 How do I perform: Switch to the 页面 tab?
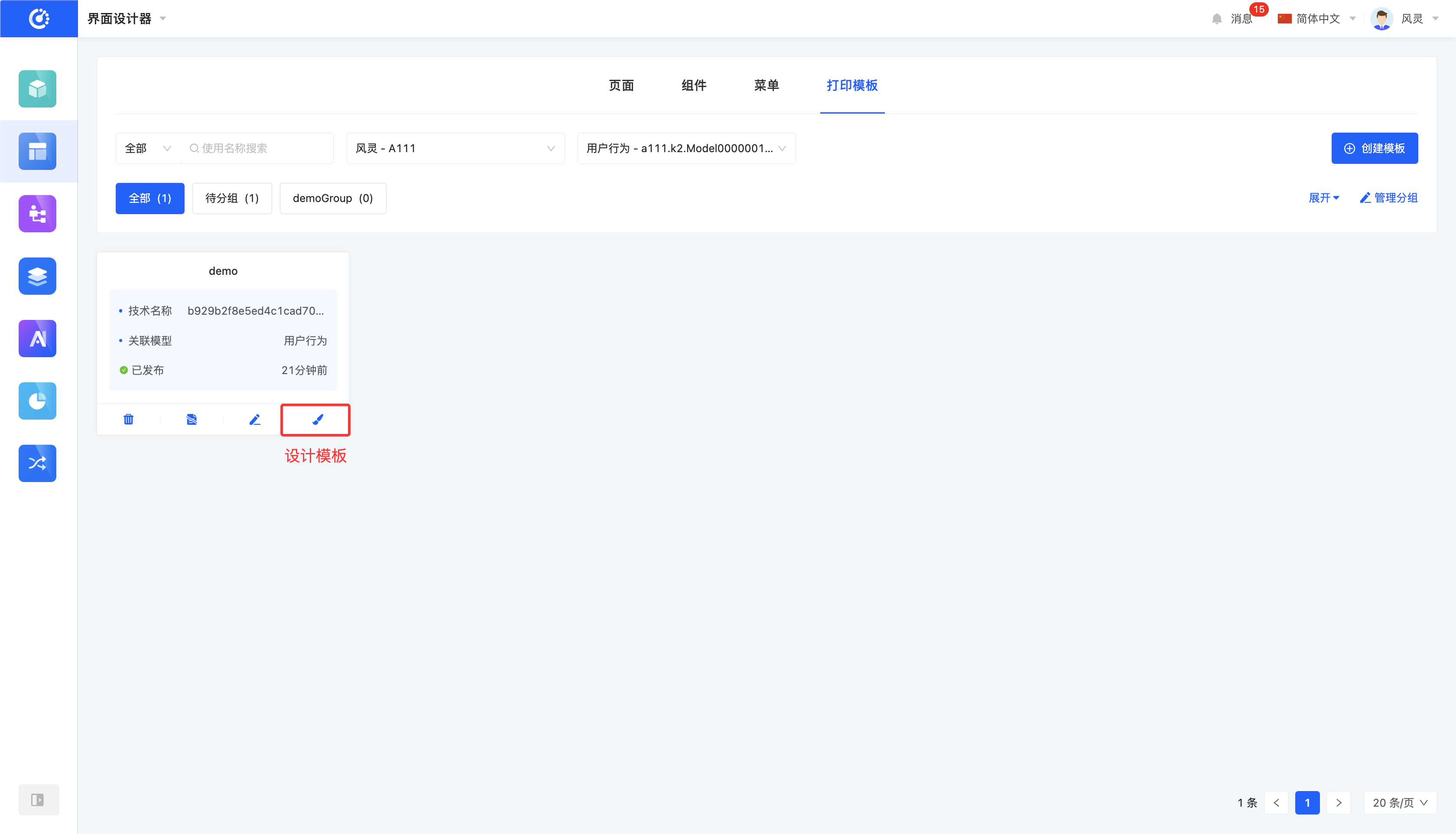coord(621,85)
